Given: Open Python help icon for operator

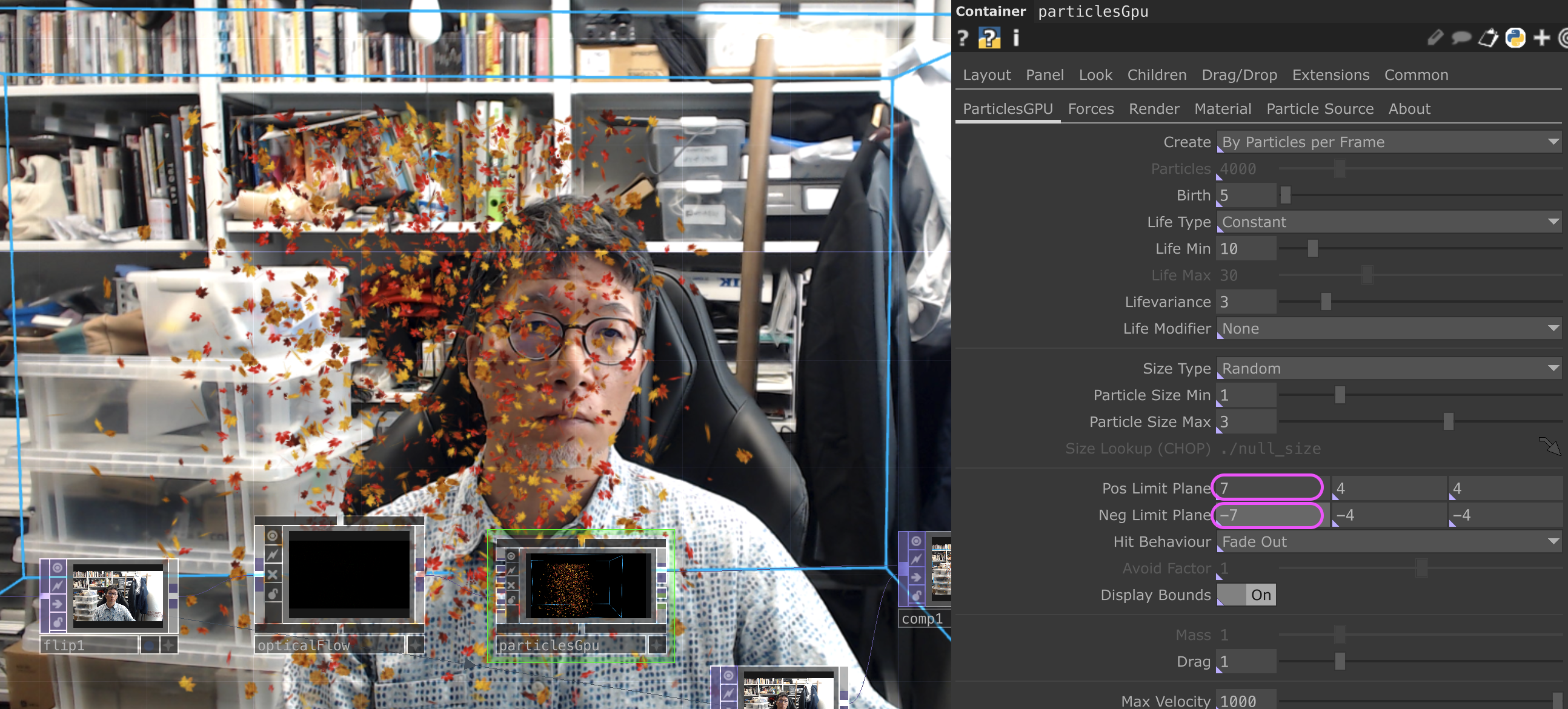Looking at the screenshot, I should (x=989, y=38).
